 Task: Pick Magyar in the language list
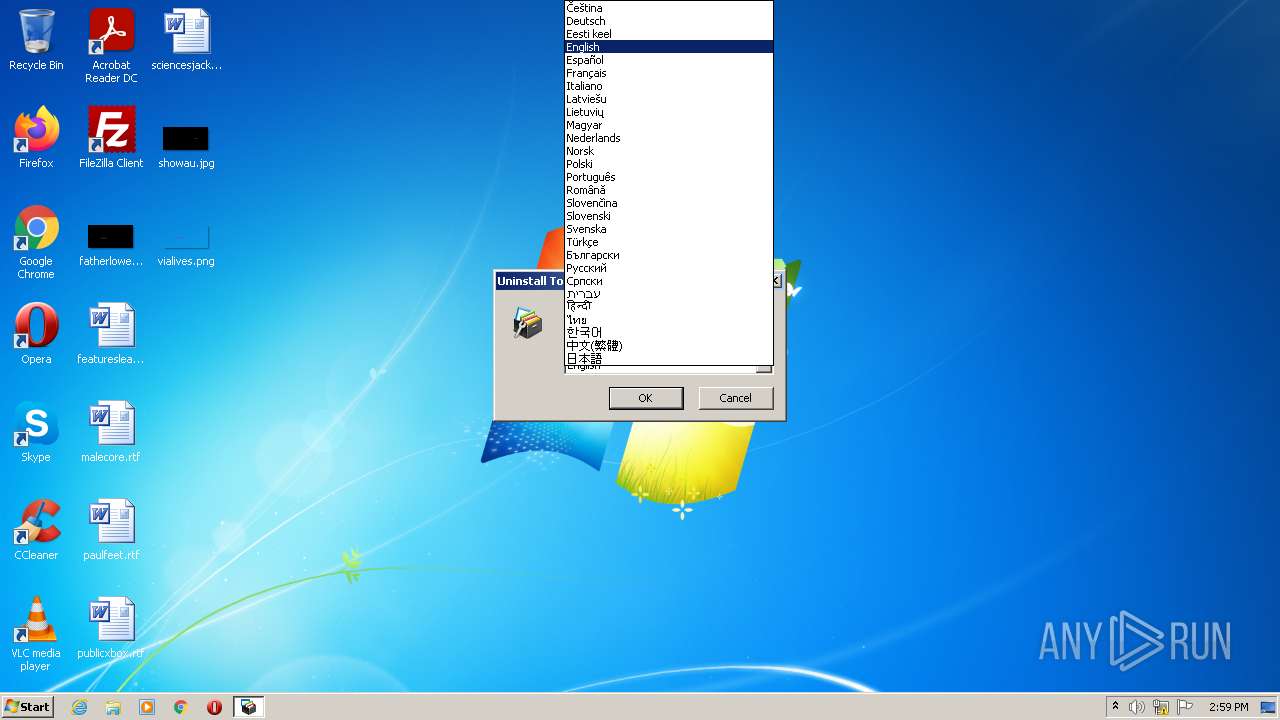tap(669, 125)
